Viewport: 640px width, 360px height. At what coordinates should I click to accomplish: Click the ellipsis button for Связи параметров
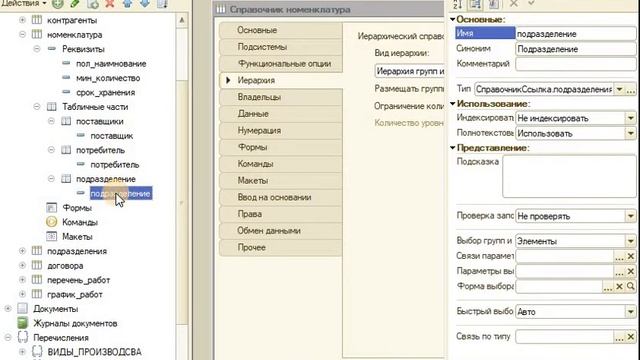point(619,256)
